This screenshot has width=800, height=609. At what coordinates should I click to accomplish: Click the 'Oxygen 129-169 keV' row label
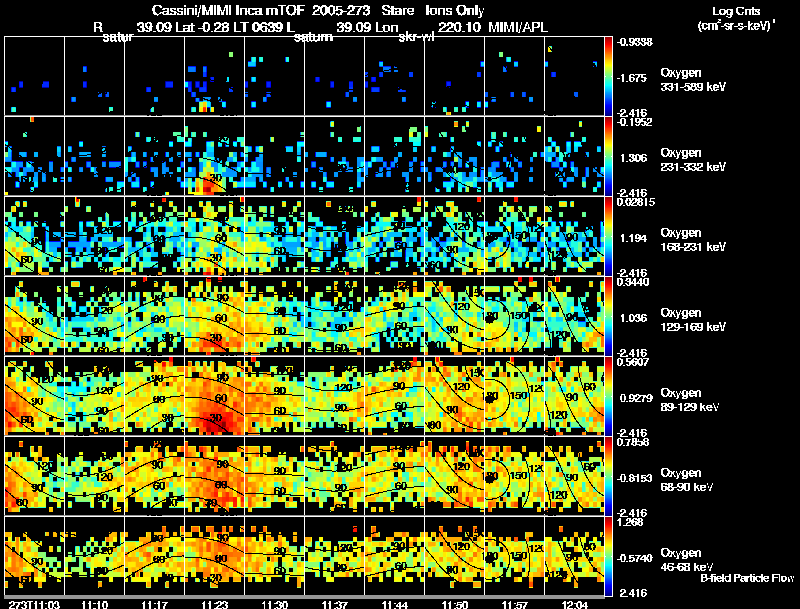(693, 320)
